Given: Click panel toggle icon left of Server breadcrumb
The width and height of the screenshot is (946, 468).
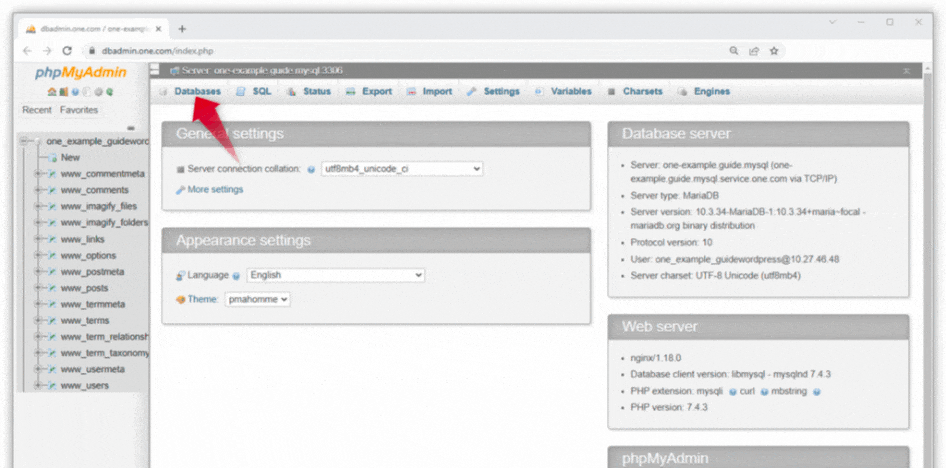Looking at the screenshot, I should (x=155, y=70).
